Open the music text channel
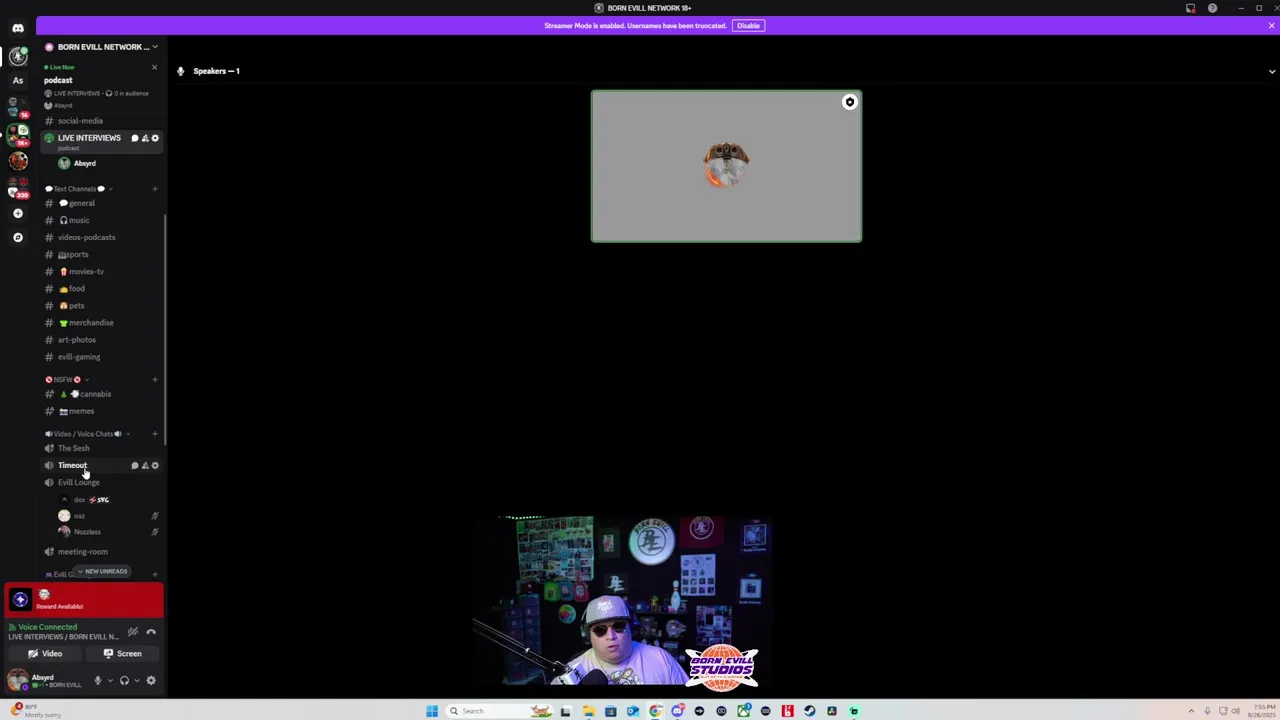 100,220
